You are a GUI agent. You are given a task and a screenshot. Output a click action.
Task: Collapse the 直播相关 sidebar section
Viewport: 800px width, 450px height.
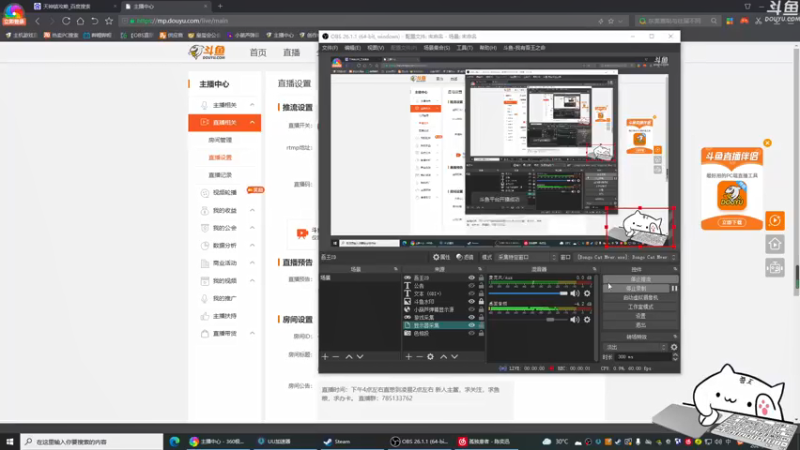(x=252, y=122)
